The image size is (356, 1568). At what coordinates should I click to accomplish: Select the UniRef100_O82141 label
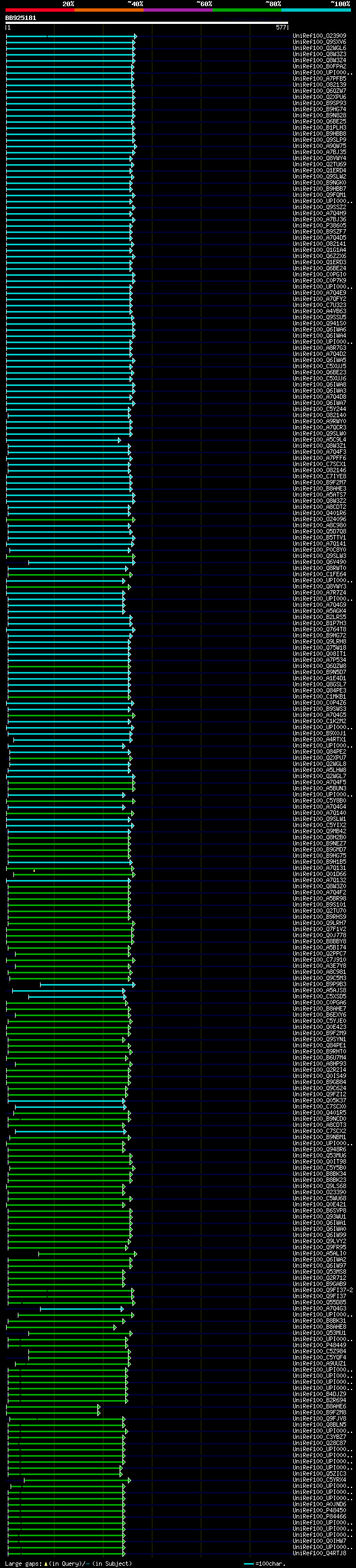point(319,244)
